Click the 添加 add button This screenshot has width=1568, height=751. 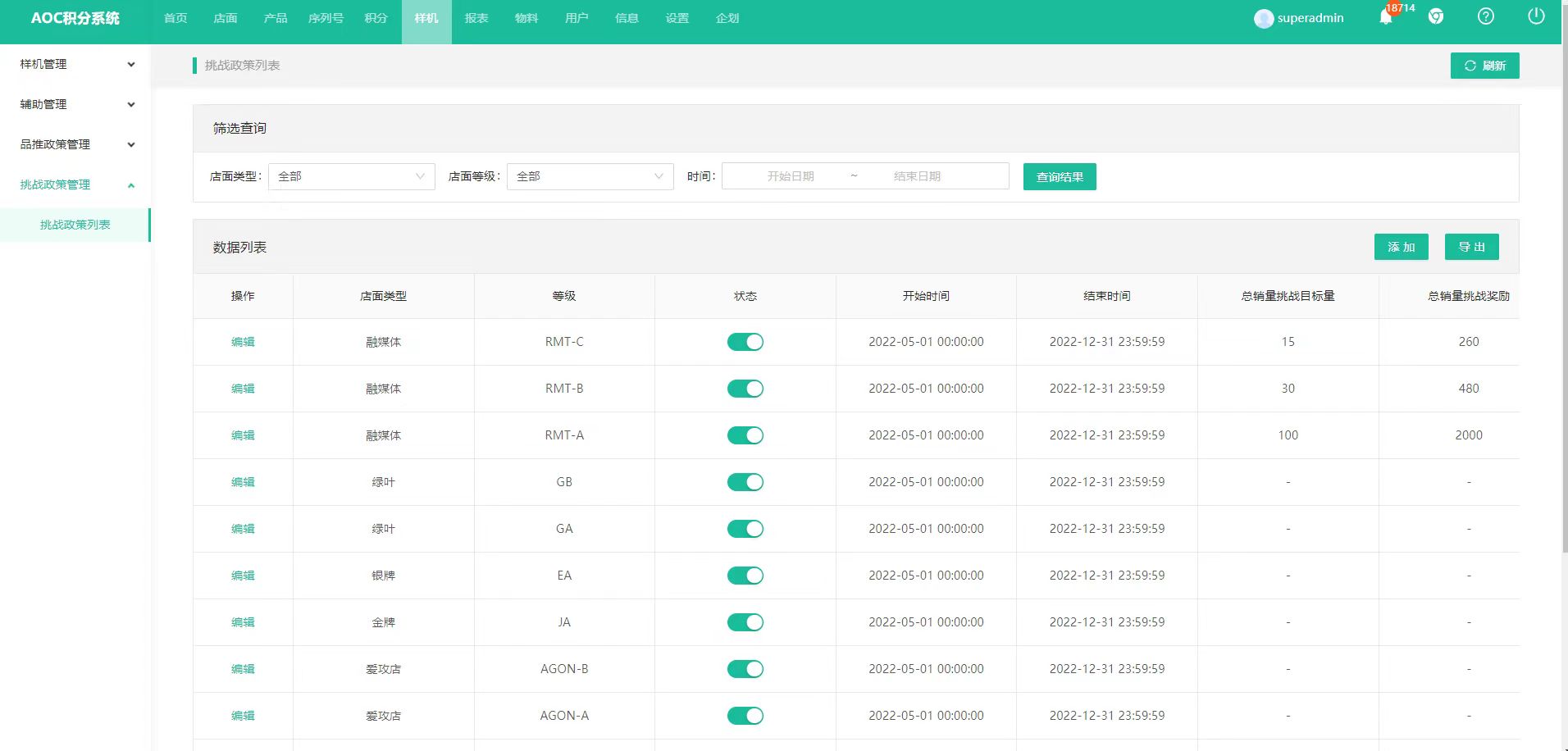pyautogui.click(x=1402, y=247)
